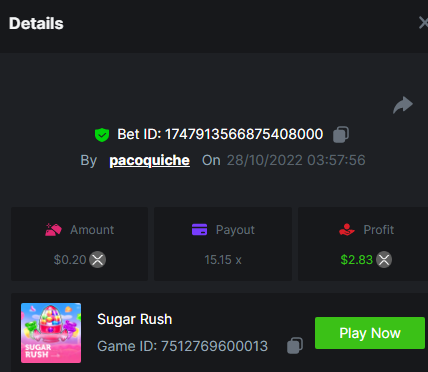The width and height of the screenshot is (428, 372).
Task: Select the Bet ID number text
Action: coord(244,134)
